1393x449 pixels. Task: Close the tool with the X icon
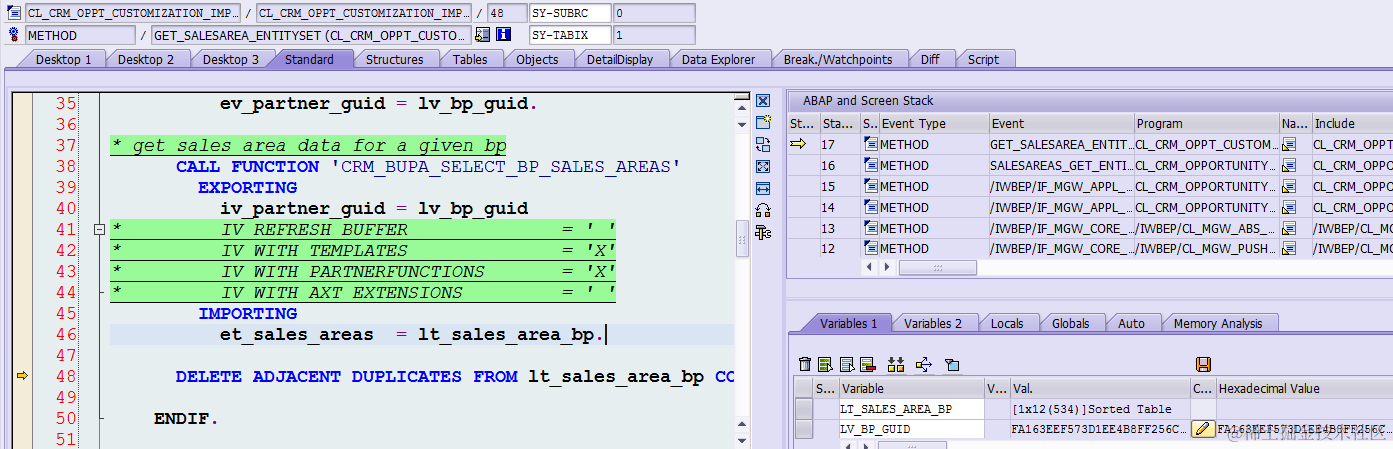click(763, 101)
